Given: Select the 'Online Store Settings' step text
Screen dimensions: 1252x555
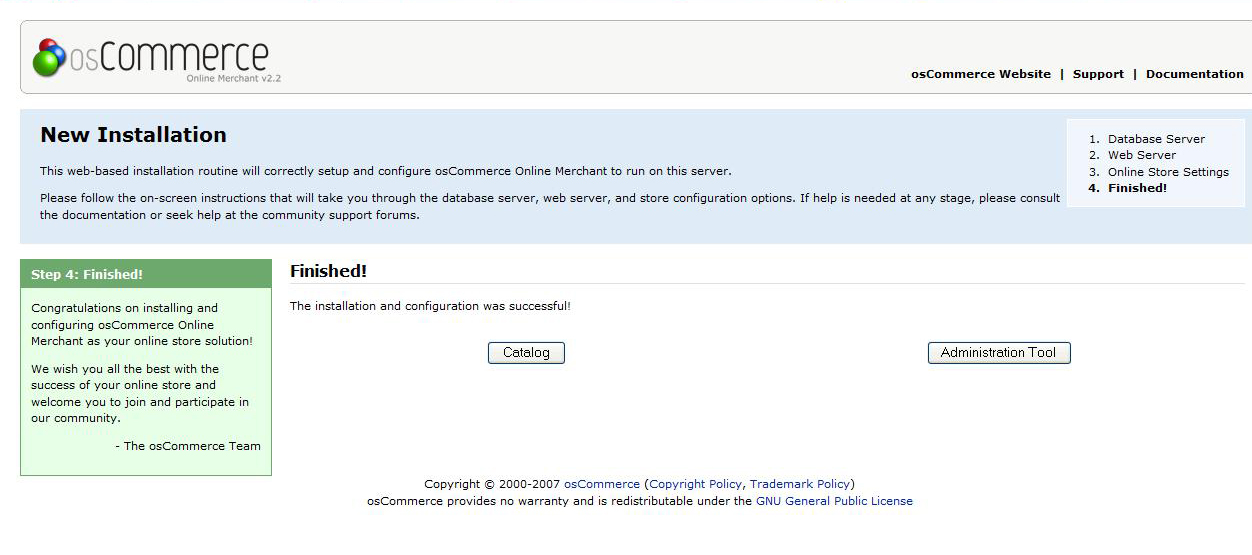Looking at the screenshot, I should 1168,172.
